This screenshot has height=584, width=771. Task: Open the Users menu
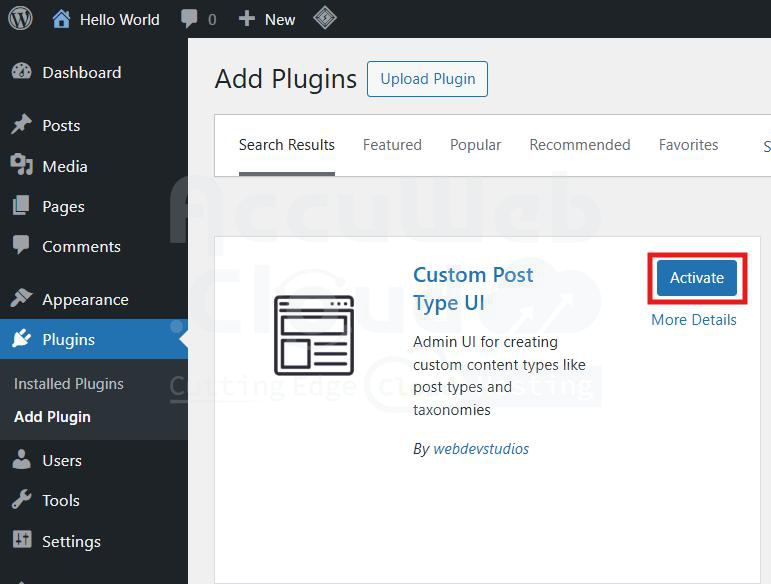point(61,461)
